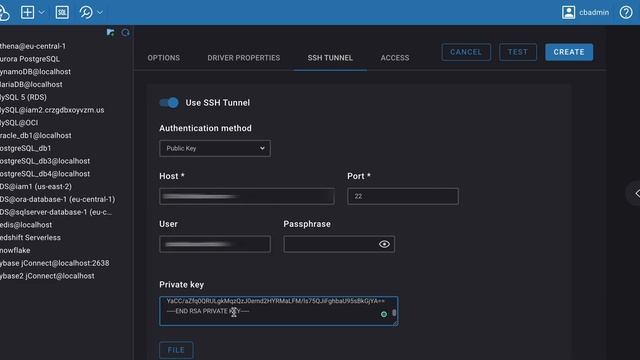
Task: Select the MariaDB@localhost connection
Action: click(31, 84)
